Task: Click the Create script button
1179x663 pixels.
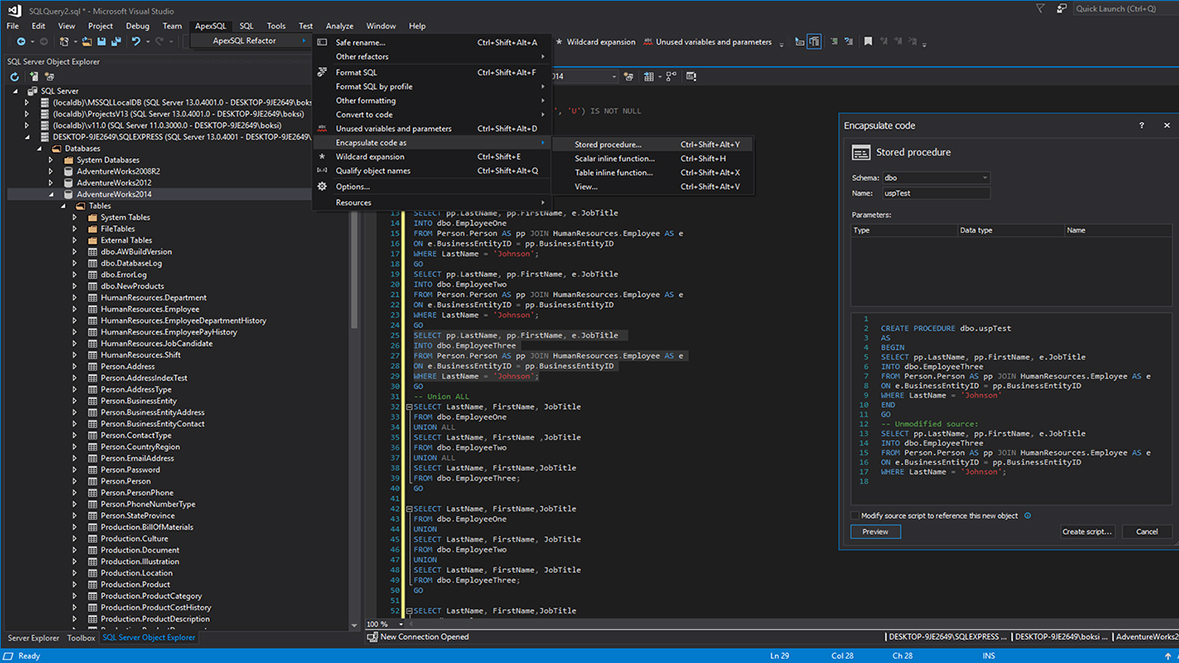Action: (1086, 531)
